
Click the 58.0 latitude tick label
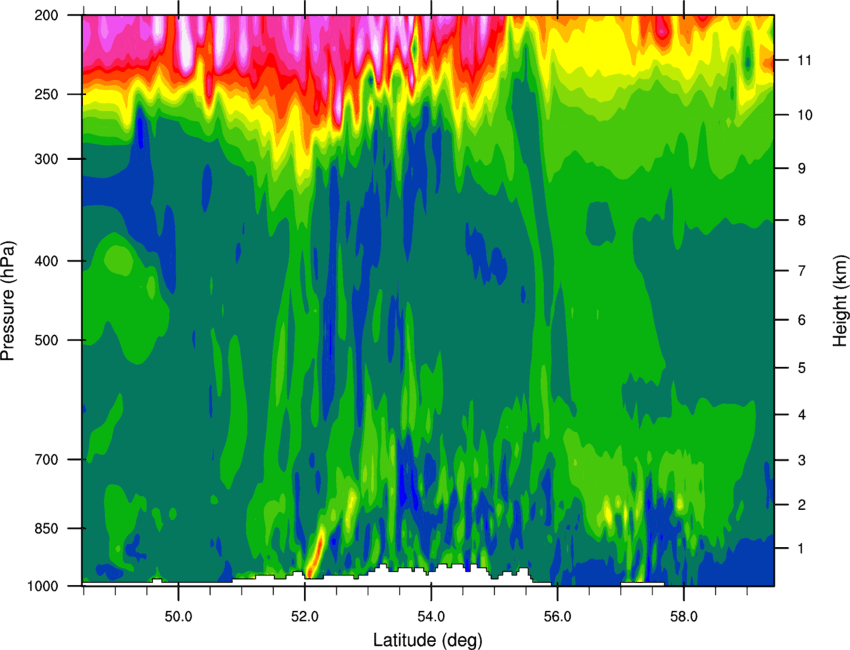click(684, 617)
